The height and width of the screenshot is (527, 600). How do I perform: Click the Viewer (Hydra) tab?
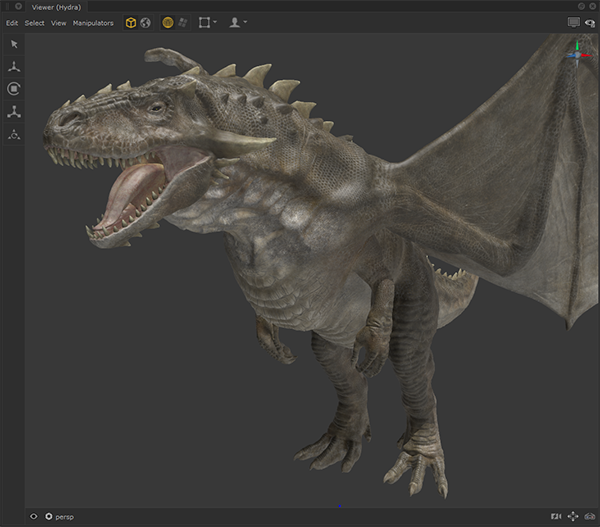click(x=56, y=7)
